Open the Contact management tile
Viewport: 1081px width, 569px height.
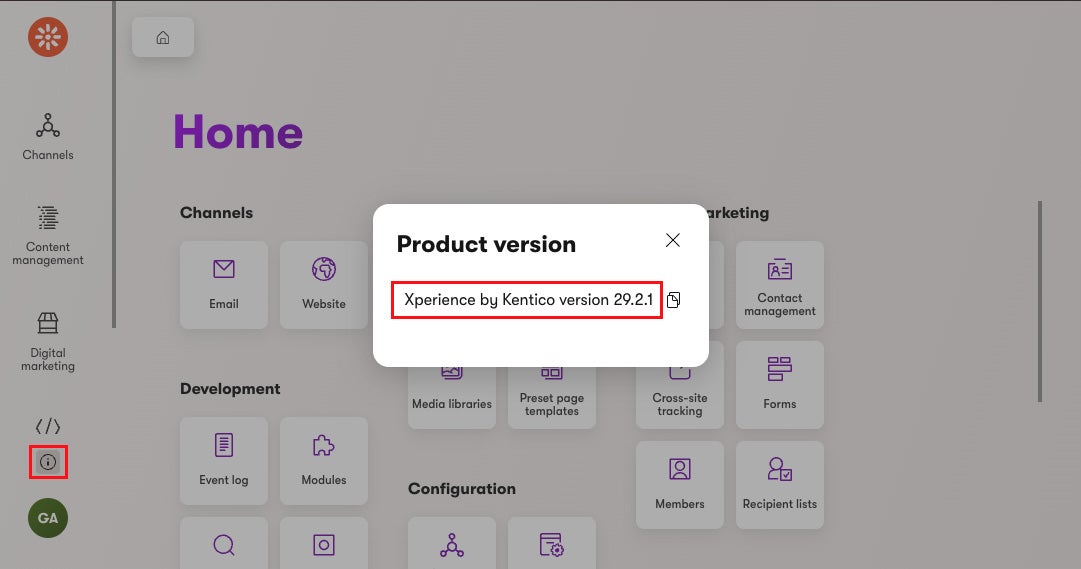tap(780, 284)
